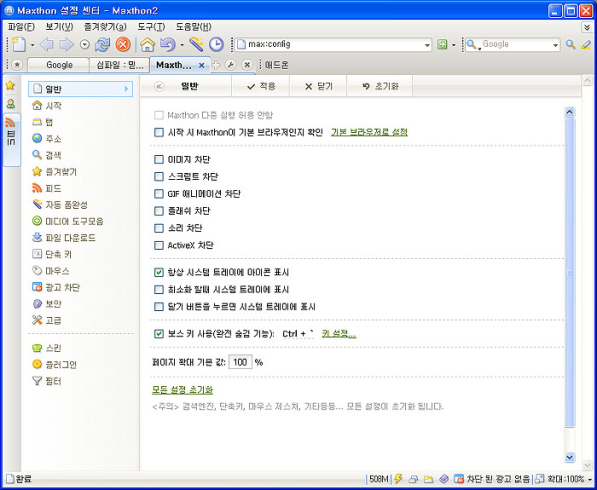Viewport: 597px width, 490px height.
Task: Open favorites star in the sidebar
Action: click(x=10, y=86)
